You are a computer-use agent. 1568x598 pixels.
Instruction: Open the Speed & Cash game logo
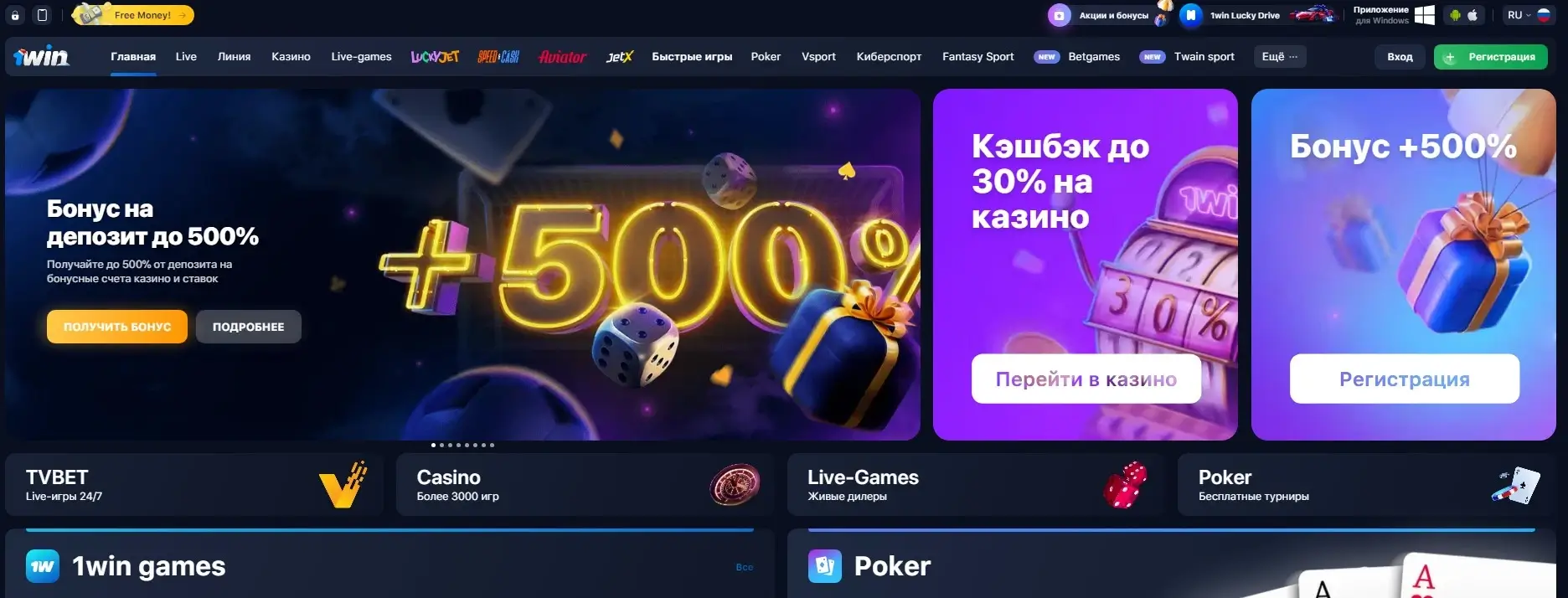498,57
